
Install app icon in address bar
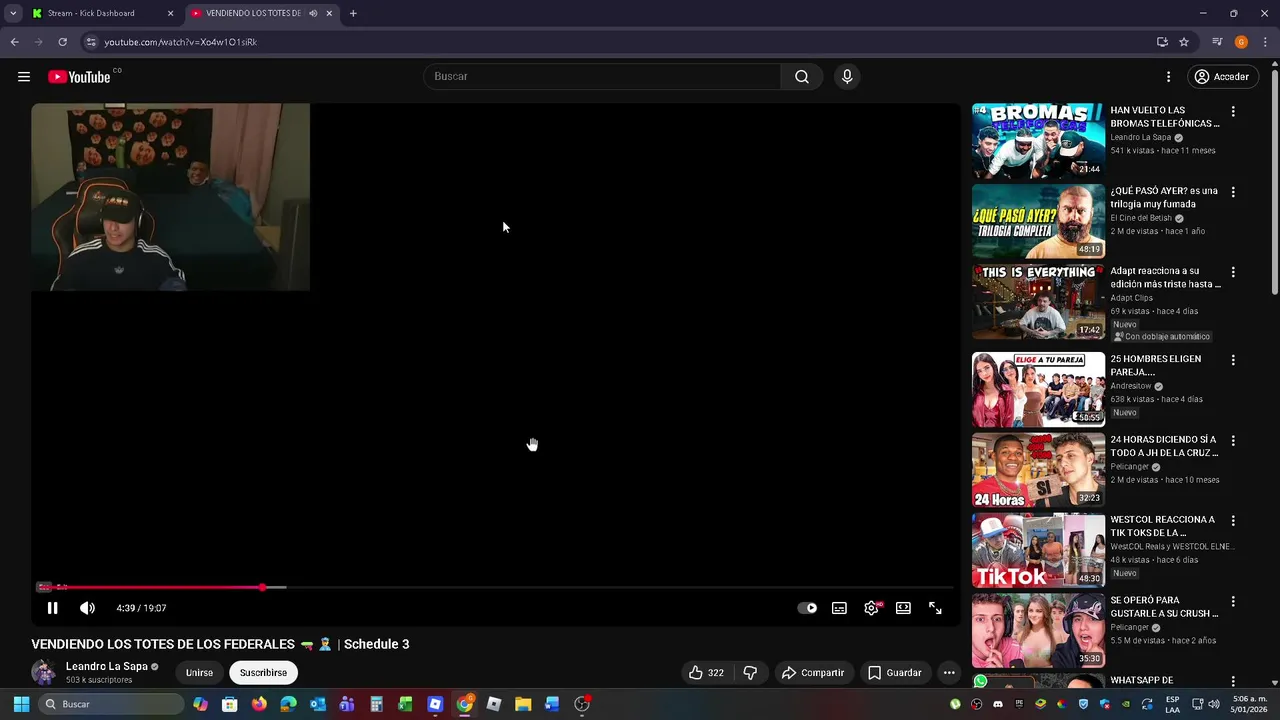(x=1162, y=42)
